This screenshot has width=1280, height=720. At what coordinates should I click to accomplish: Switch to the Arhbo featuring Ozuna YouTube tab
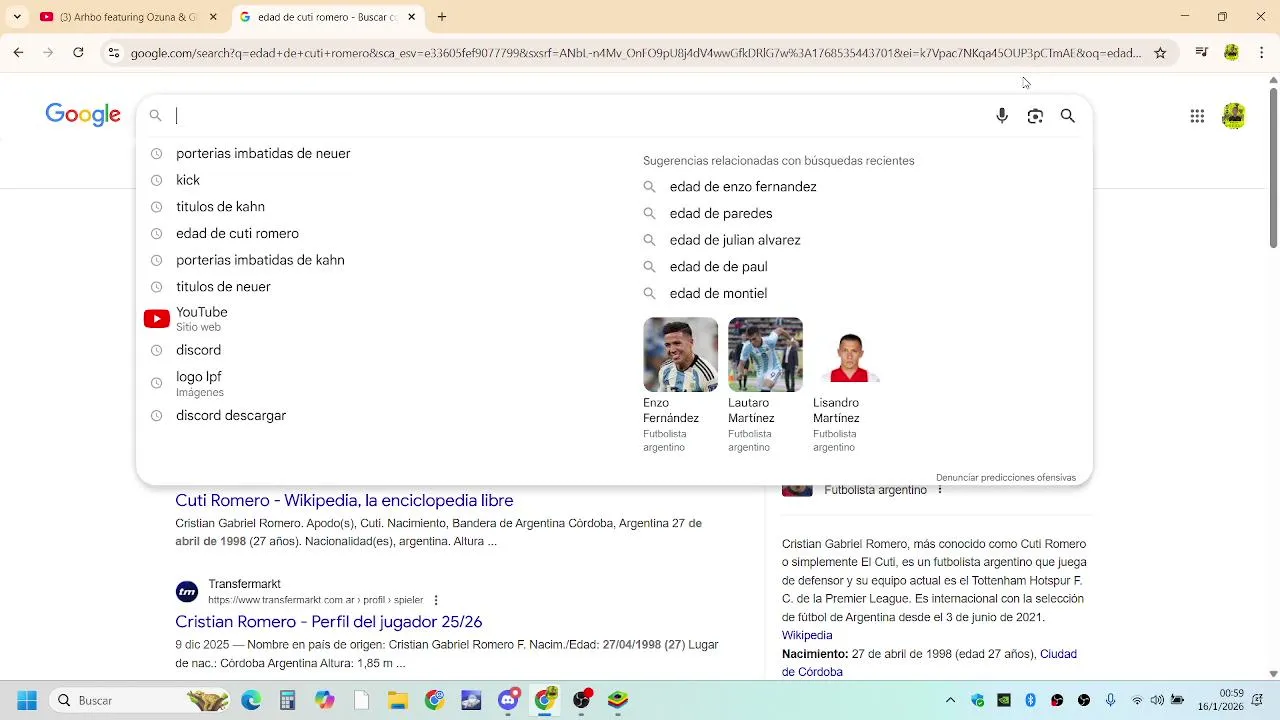point(127,17)
